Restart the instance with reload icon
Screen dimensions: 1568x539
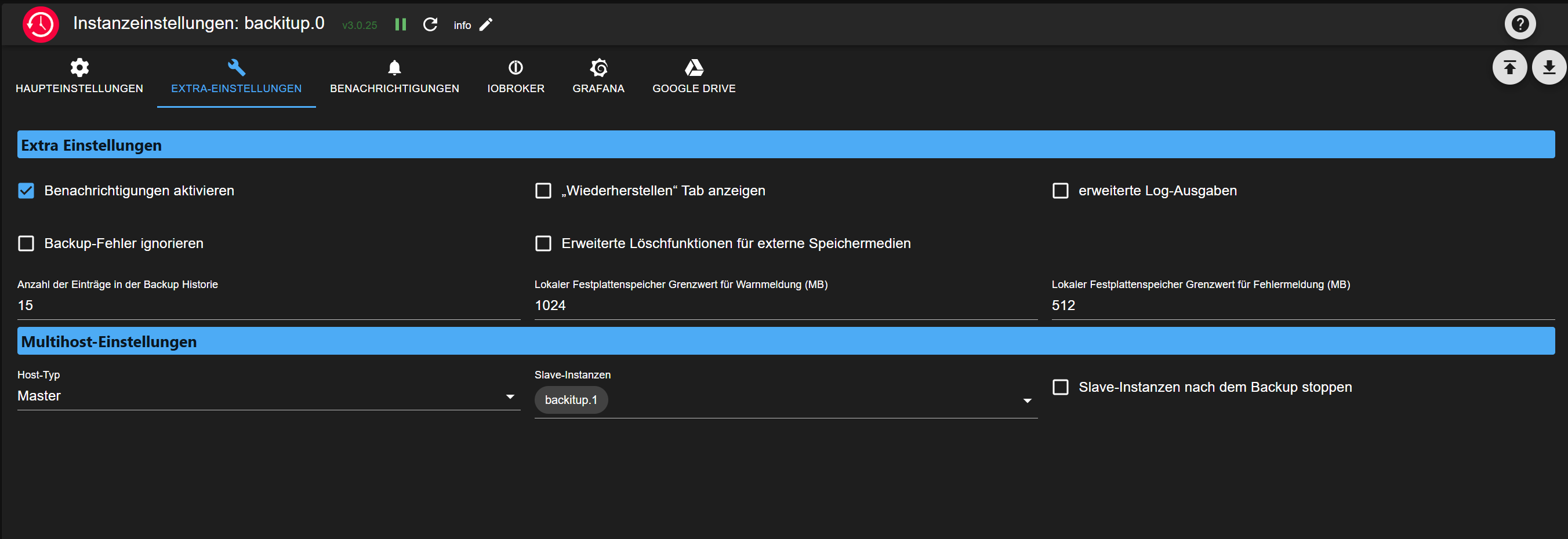coord(430,25)
